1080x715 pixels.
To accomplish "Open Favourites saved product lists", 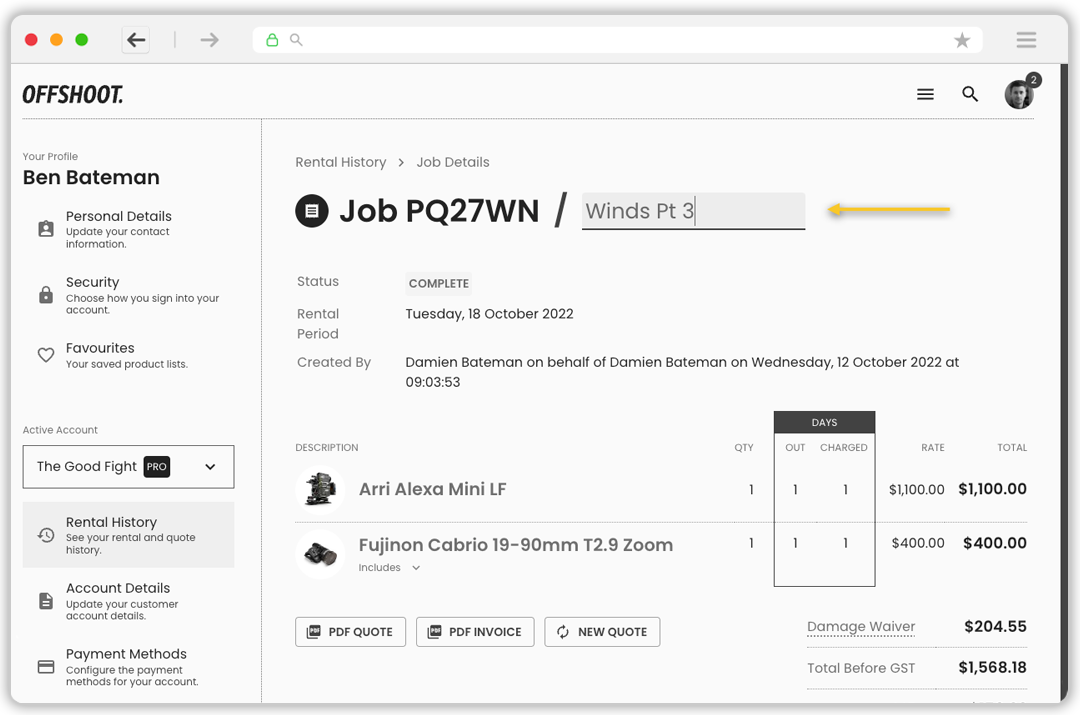I will click(x=128, y=355).
